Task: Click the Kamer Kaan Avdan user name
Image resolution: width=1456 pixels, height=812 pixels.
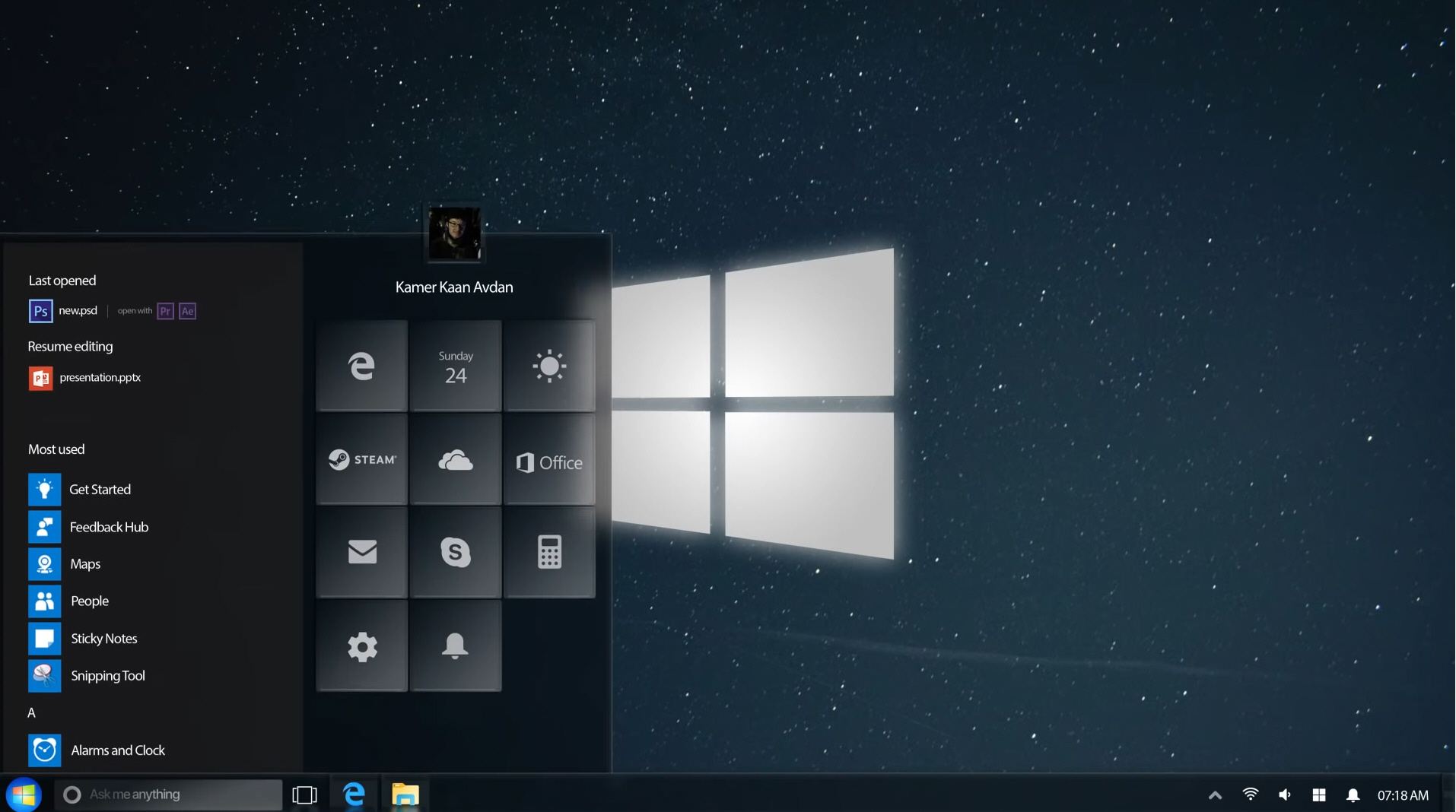Action: 454,287
